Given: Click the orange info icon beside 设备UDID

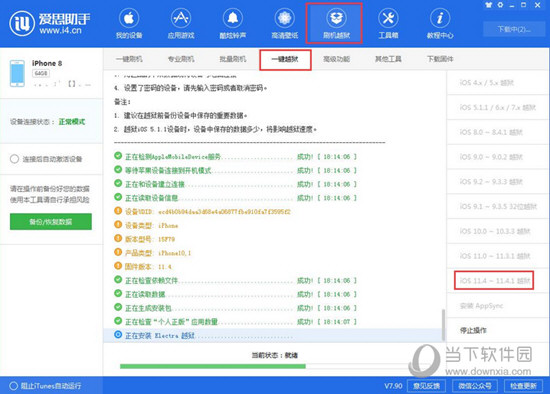Looking at the screenshot, I should tap(118, 211).
